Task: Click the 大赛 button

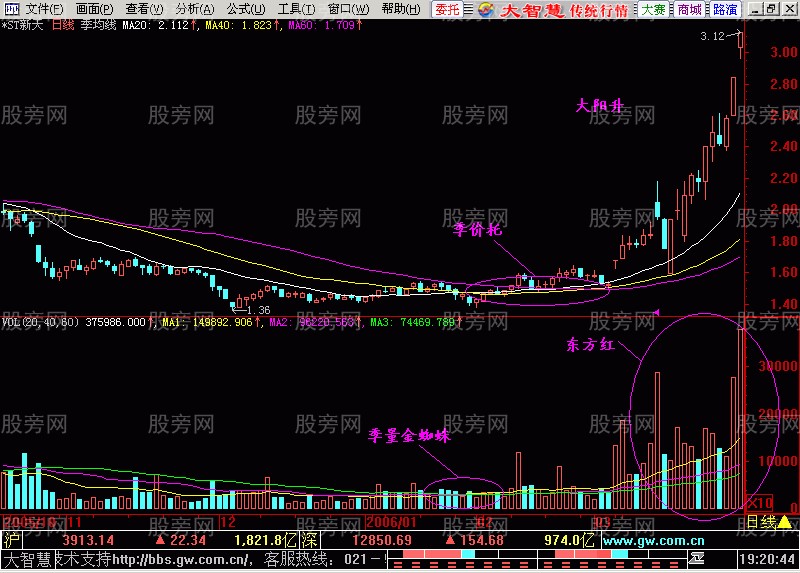Action: click(654, 9)
